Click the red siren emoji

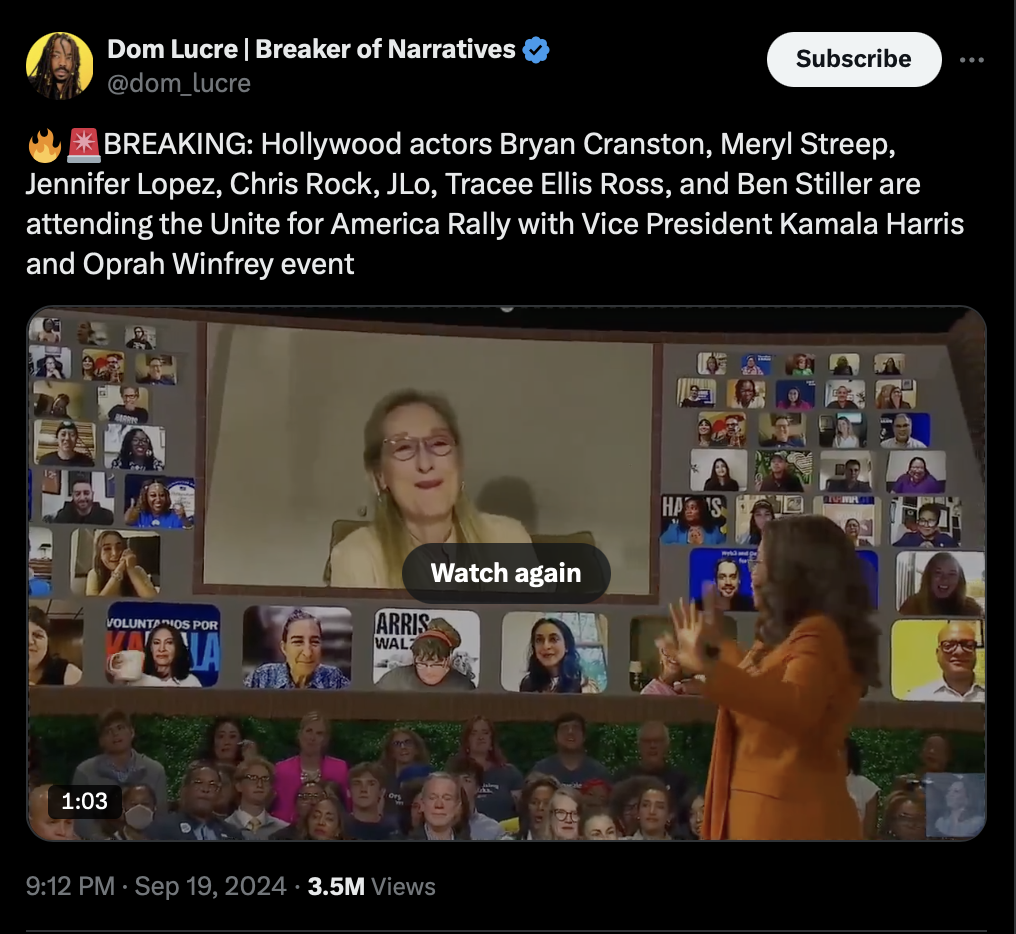pos(84,145)
